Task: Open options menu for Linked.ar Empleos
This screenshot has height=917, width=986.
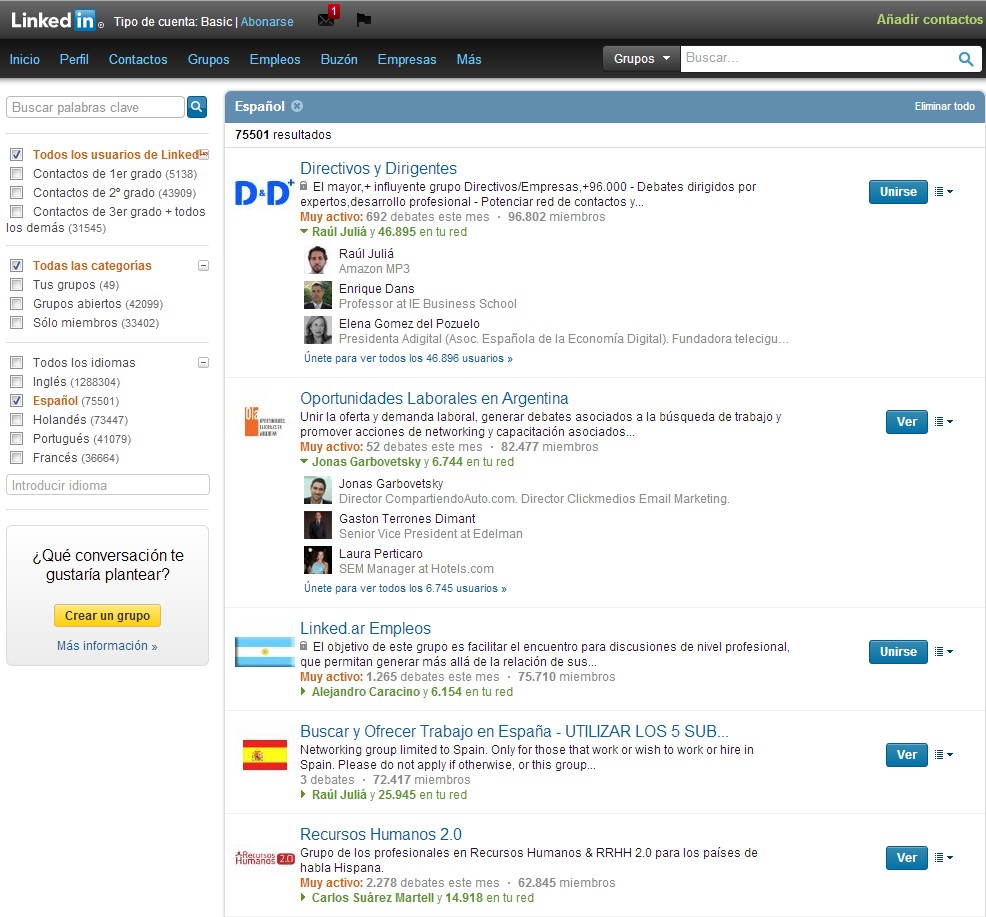Action: [x=943, y=652]
